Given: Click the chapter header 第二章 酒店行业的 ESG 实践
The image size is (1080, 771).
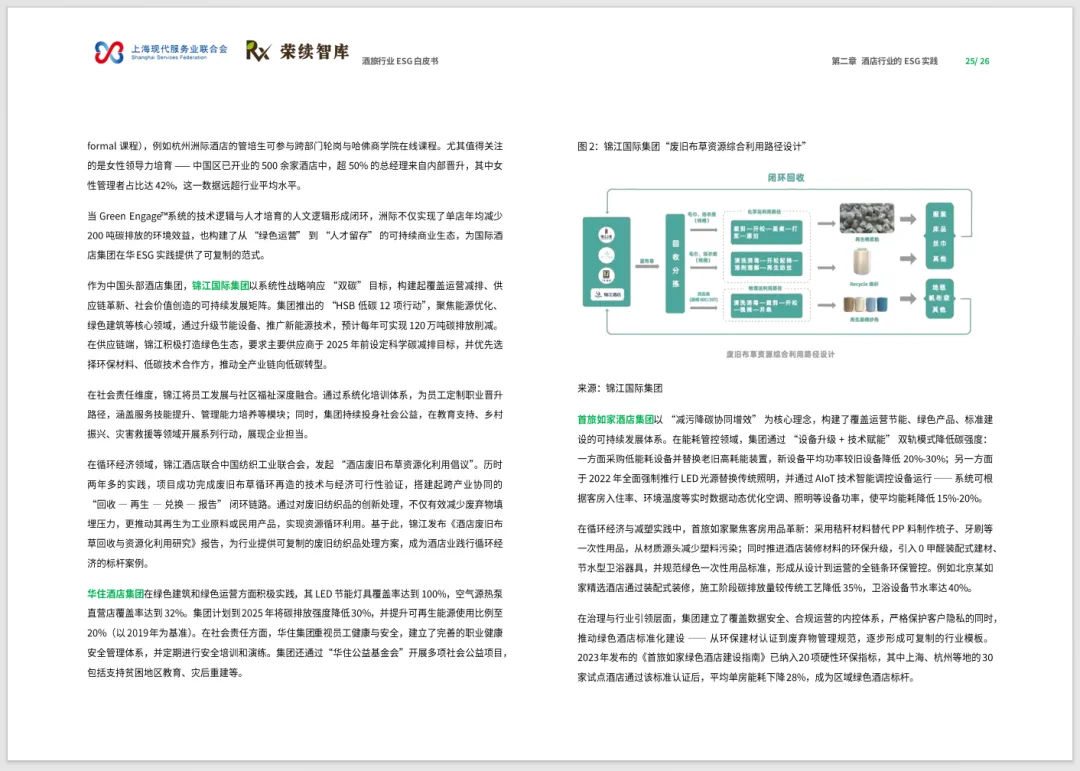Looking at the screenshot, I should [884, 61].
